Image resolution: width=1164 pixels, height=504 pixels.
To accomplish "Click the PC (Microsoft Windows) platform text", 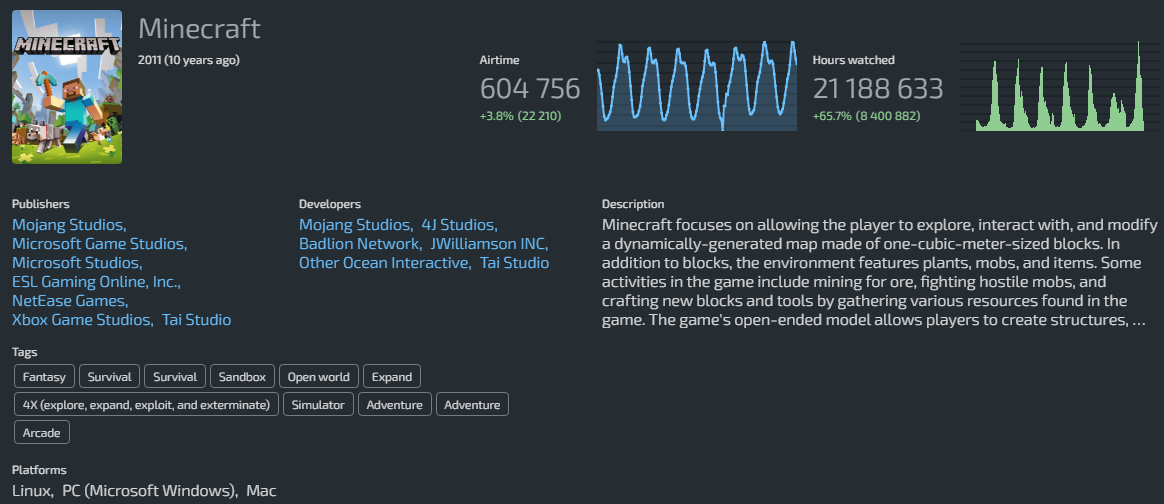I will click(x=150, y=491).
